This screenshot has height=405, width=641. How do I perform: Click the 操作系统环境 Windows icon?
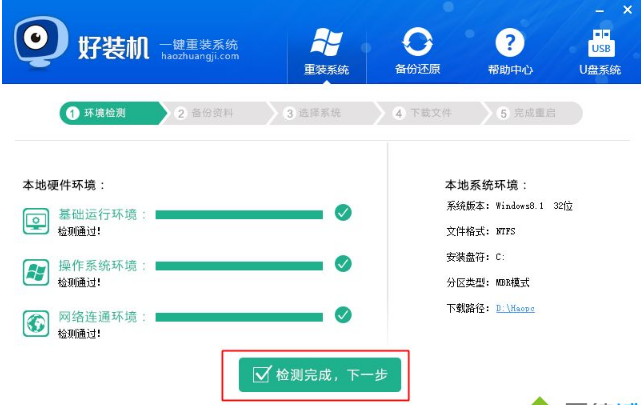(x=36, y=272)
